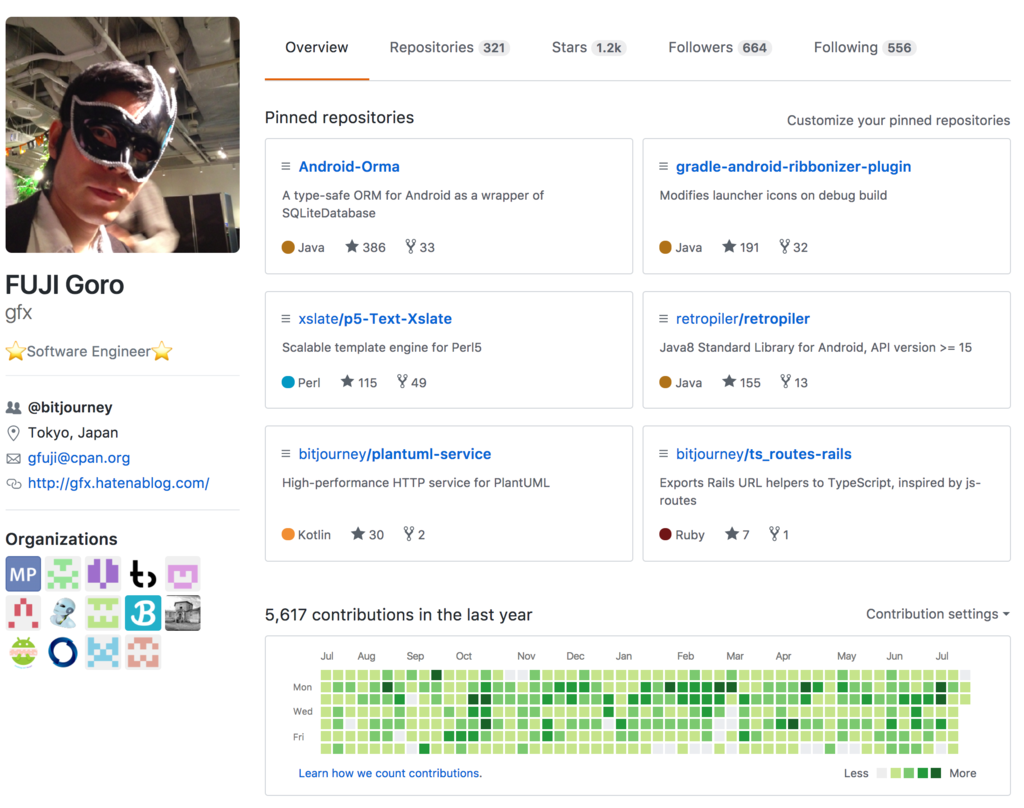Open the Android-Orma repository link

[x=349, y=167]
